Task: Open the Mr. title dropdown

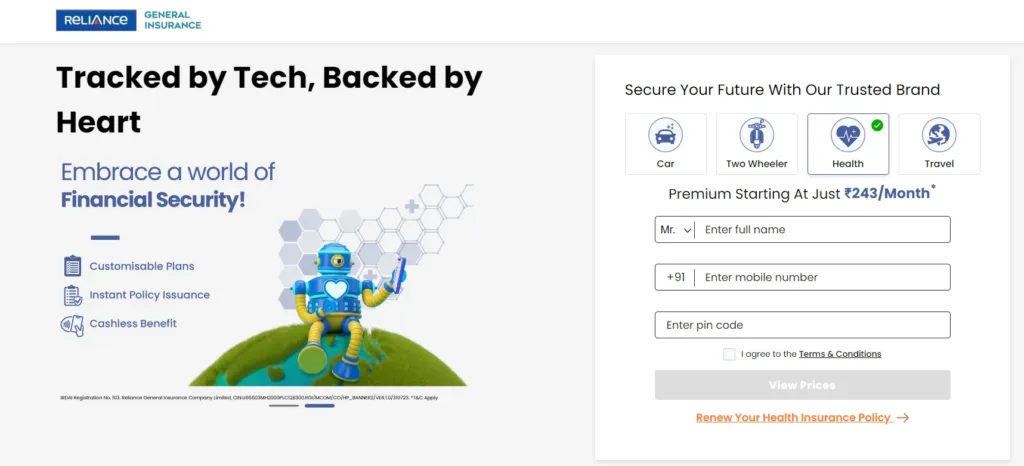Action: (x=675, y=230)
